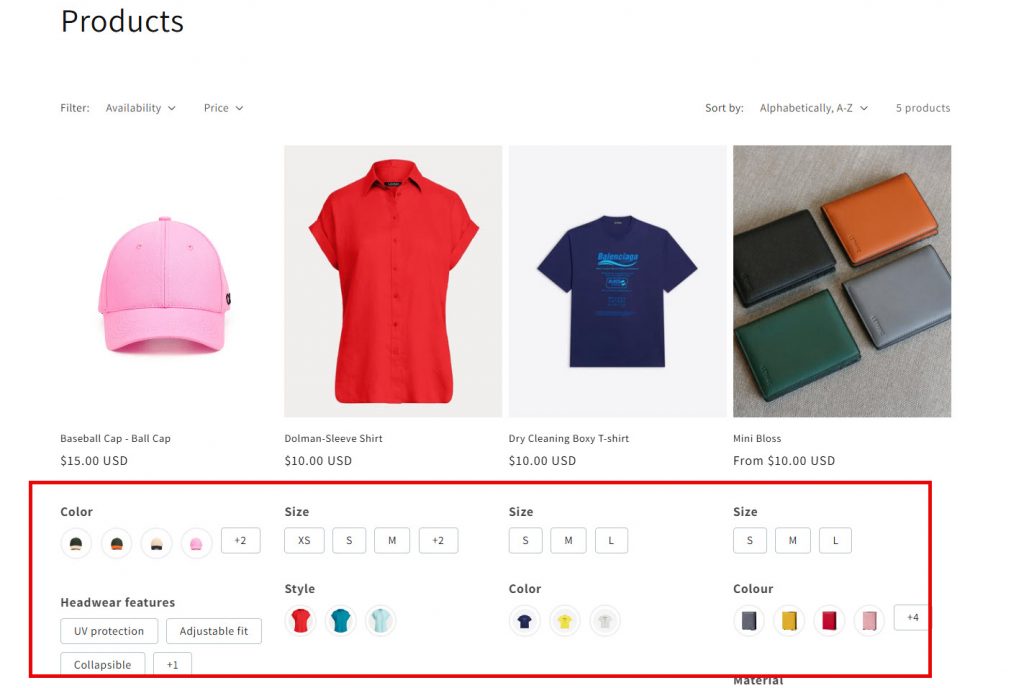This screenshot has width=1024, height=688.
Task: Pick the white T-shirt color swatch
Action: tap(605, 621)
